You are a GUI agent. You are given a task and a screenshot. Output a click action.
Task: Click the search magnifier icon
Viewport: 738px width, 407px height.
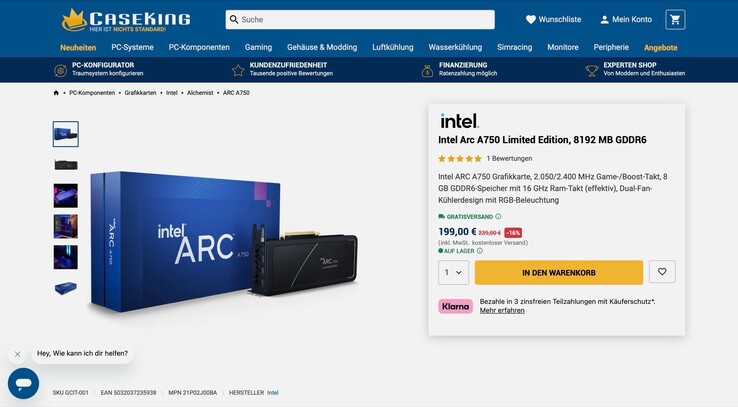click(x=233, y=19)
